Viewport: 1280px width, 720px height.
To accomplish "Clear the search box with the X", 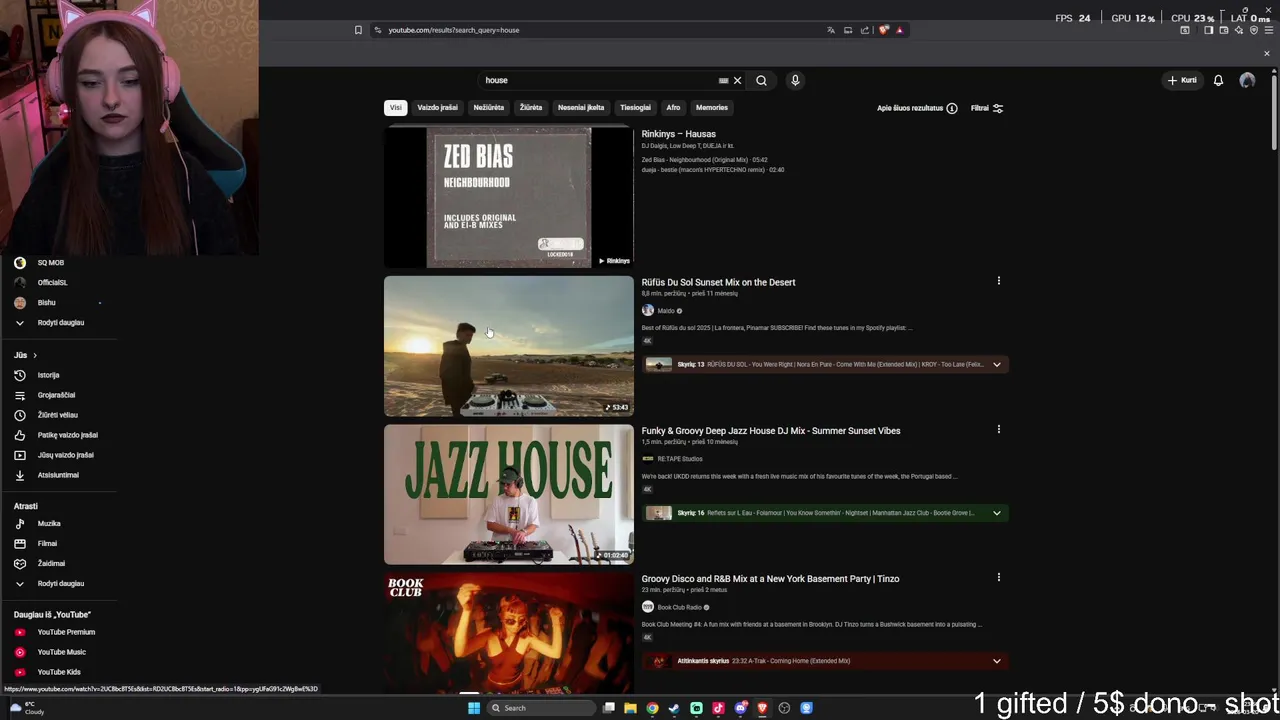I will 737,80.
